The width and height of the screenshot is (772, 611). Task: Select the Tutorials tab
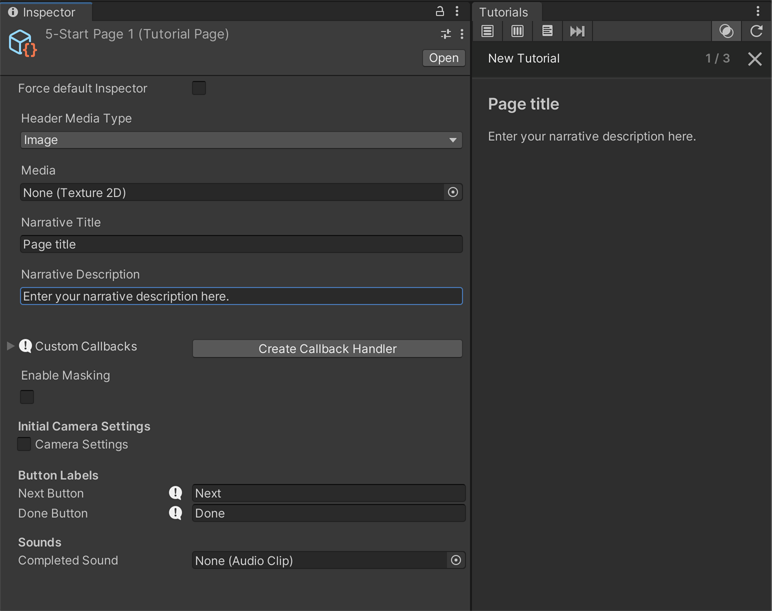coord(503,12)
